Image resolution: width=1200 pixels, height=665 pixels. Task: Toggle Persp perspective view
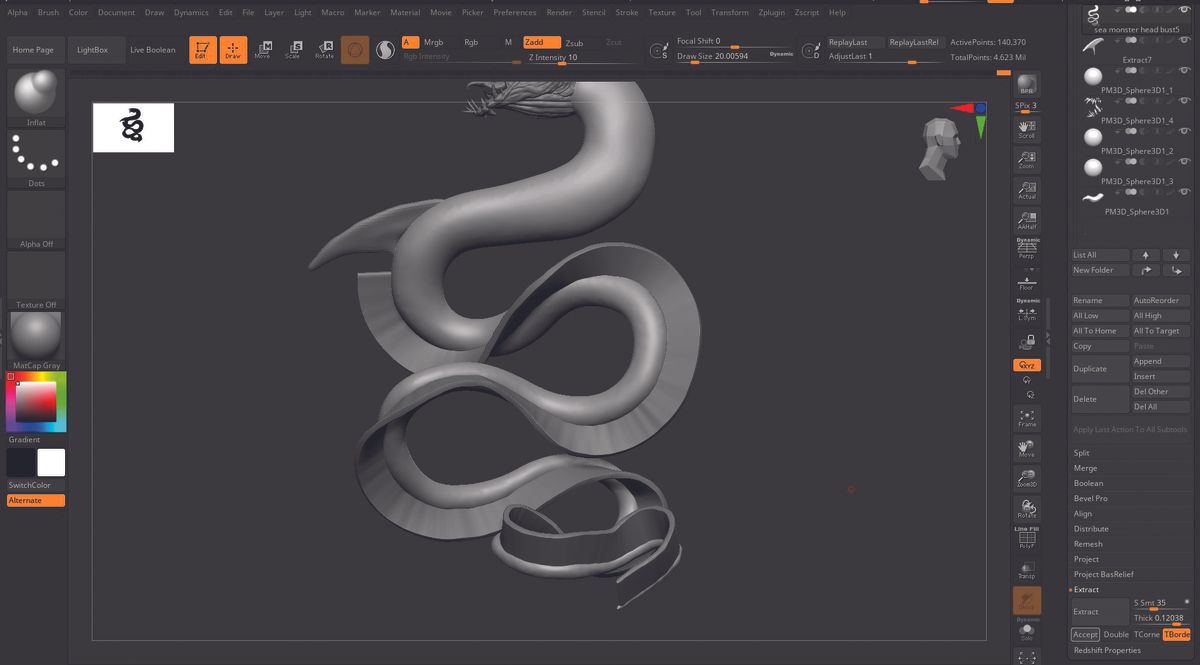(1027, 248)
